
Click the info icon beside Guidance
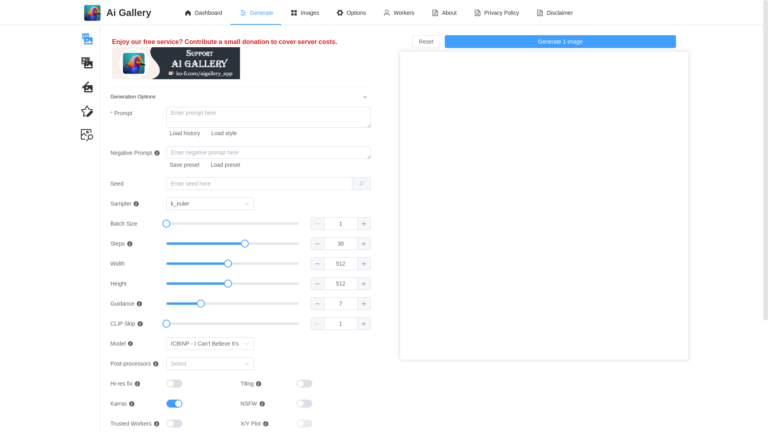(139, 304)
